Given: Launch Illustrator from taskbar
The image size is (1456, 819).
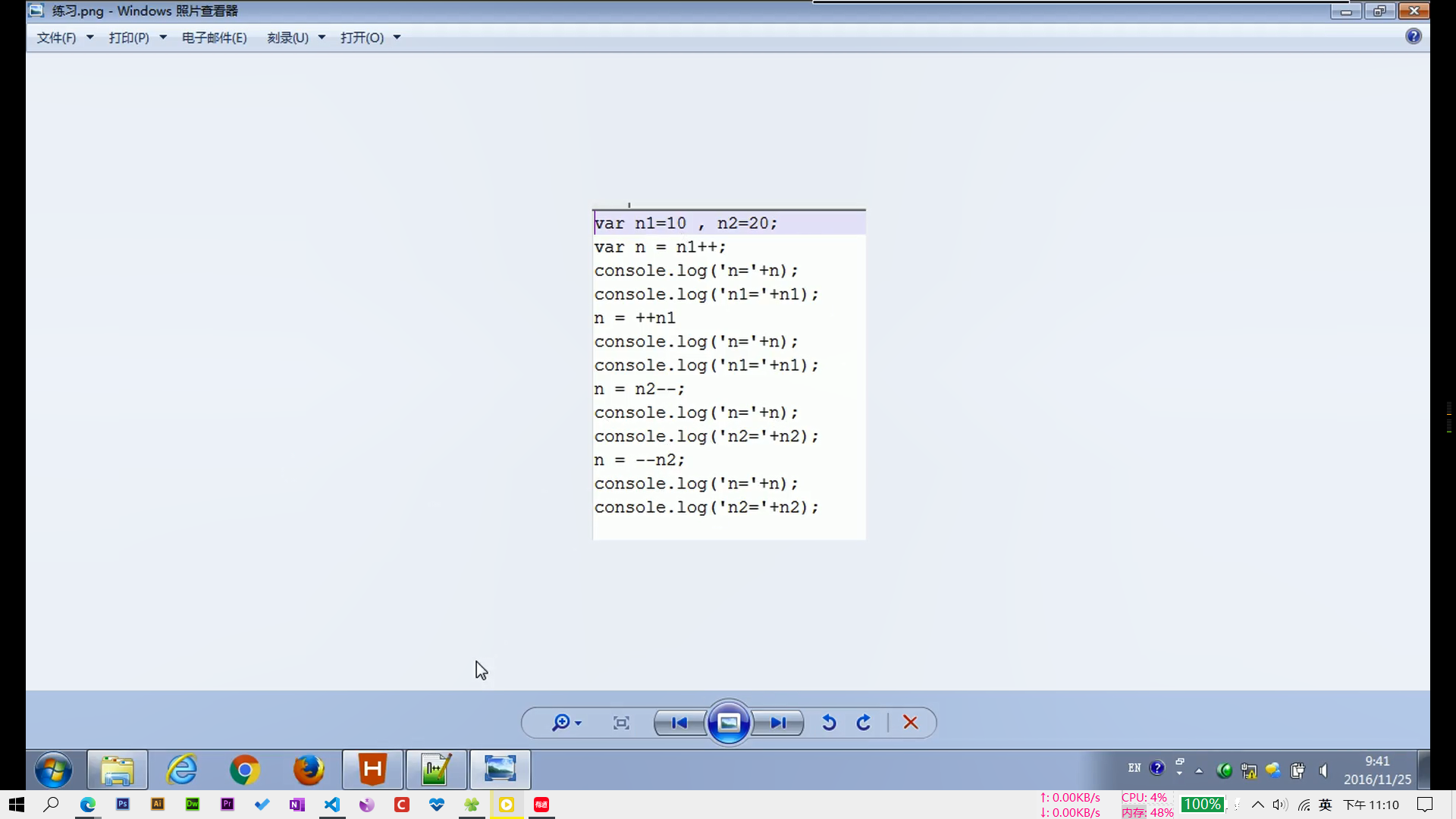Looking at the screenshot, I should tap(158, 805).
